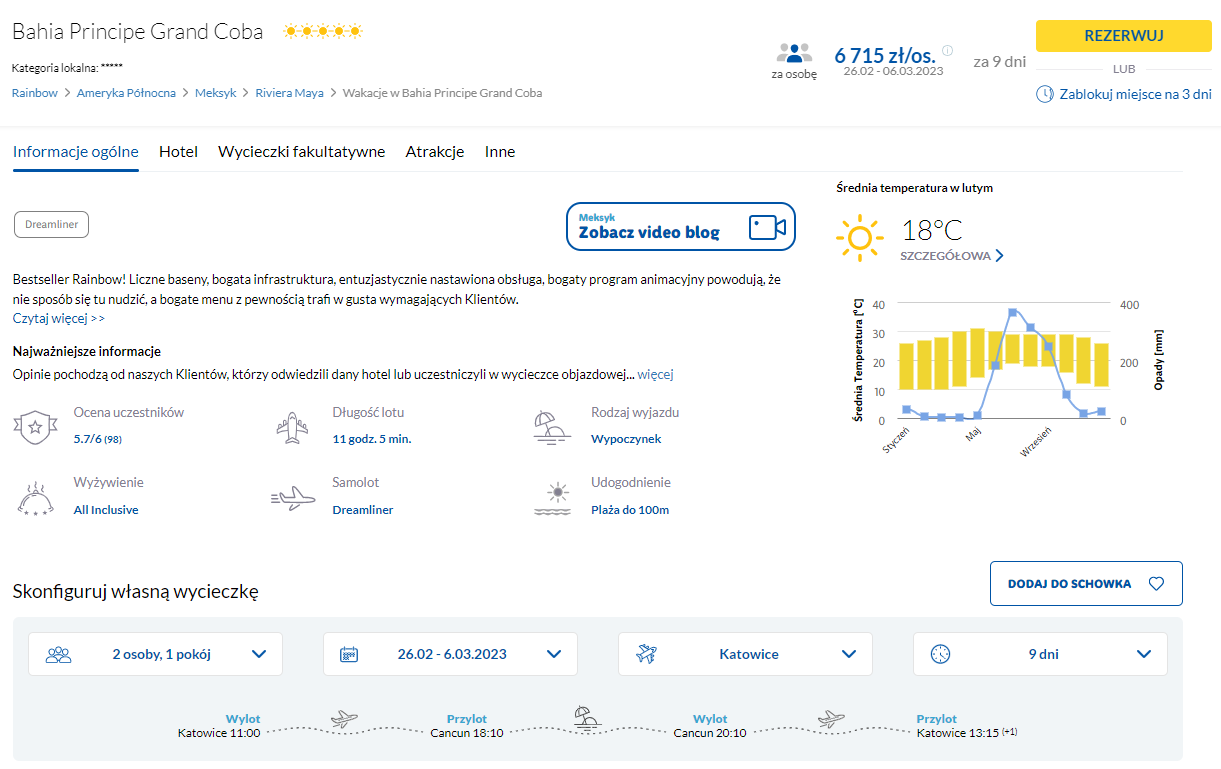Click the info icon next to price

[947, 51]
